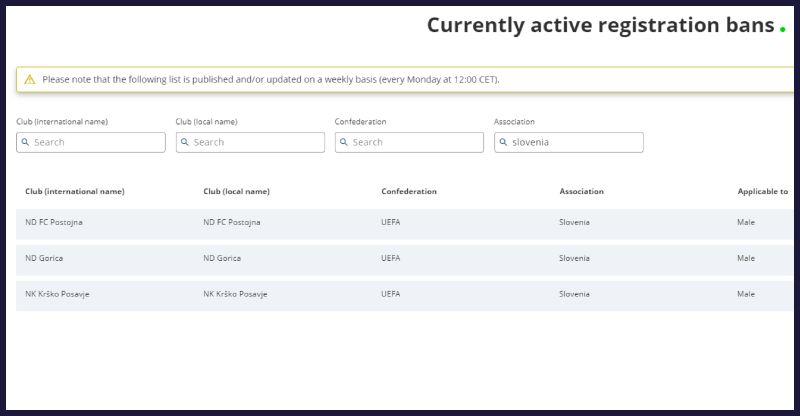
Task: Click magnifier icon in Club (local name) search
Action: [x=185, y=143]
